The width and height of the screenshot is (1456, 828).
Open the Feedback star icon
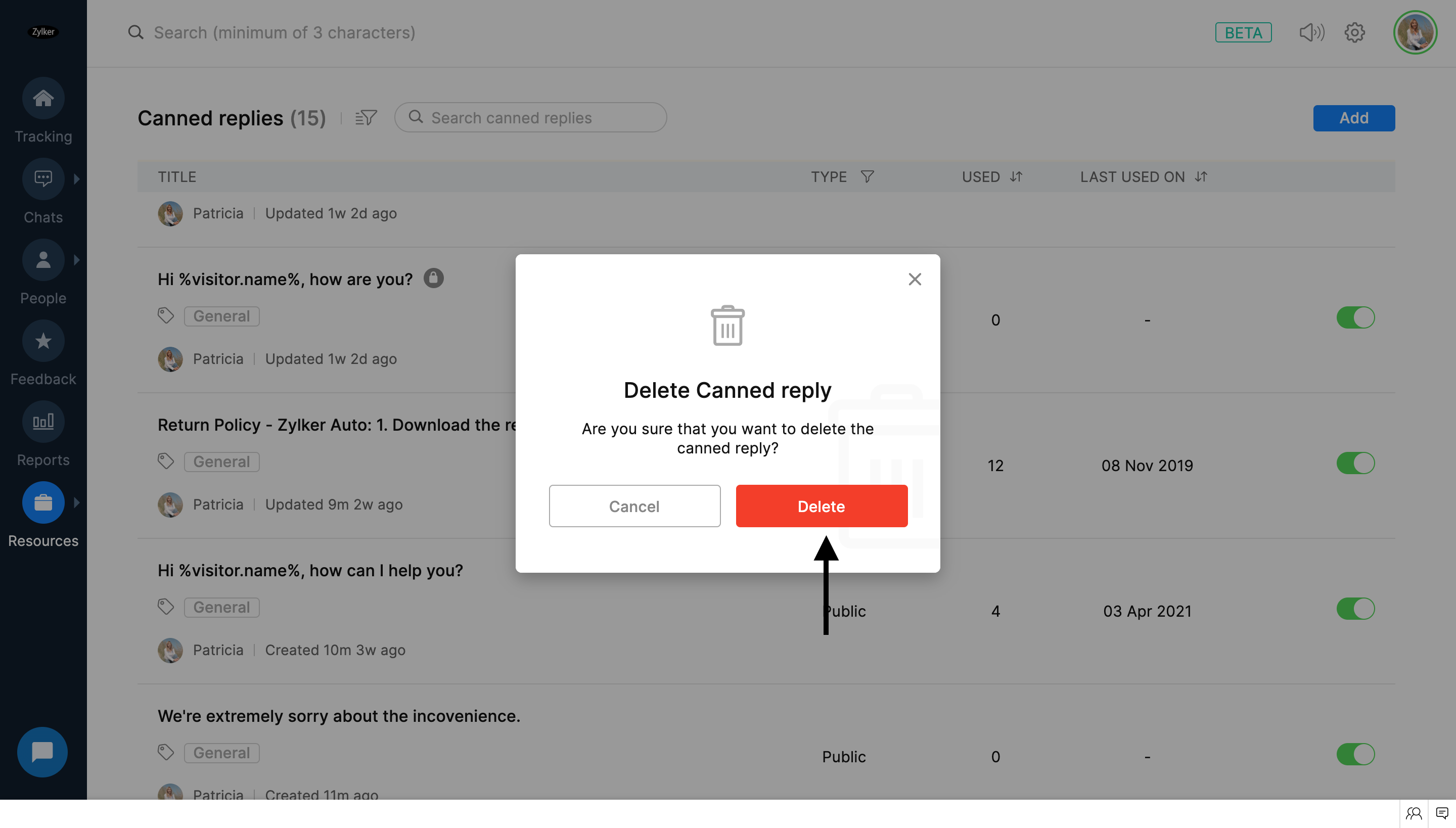click(x=43, y=341)
